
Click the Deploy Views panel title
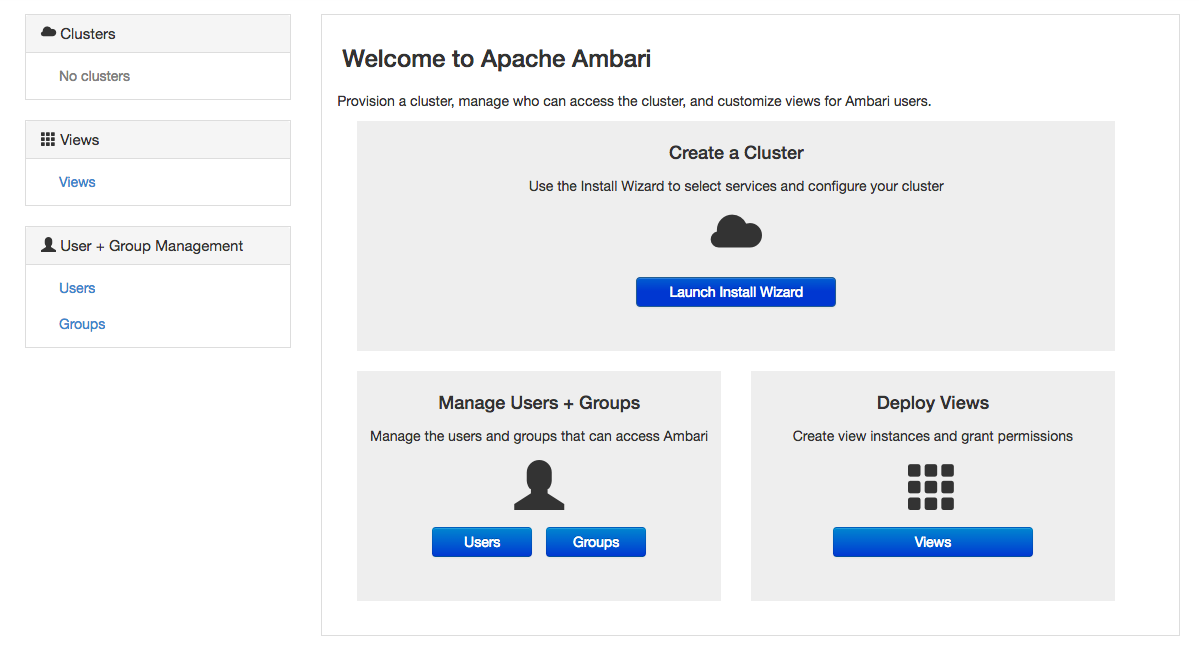click(932, 403)
